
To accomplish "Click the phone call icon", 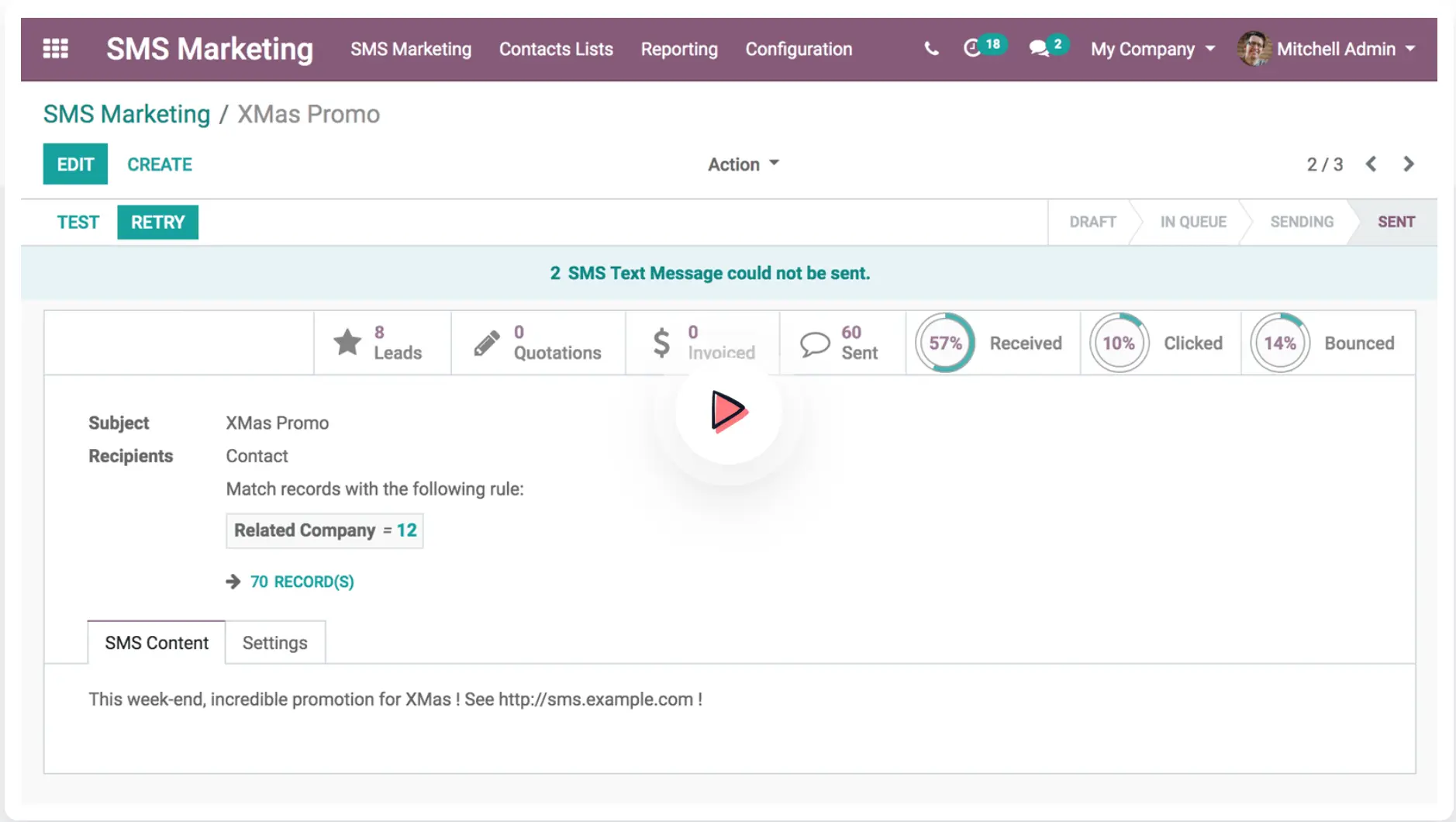I will point(931,49).
